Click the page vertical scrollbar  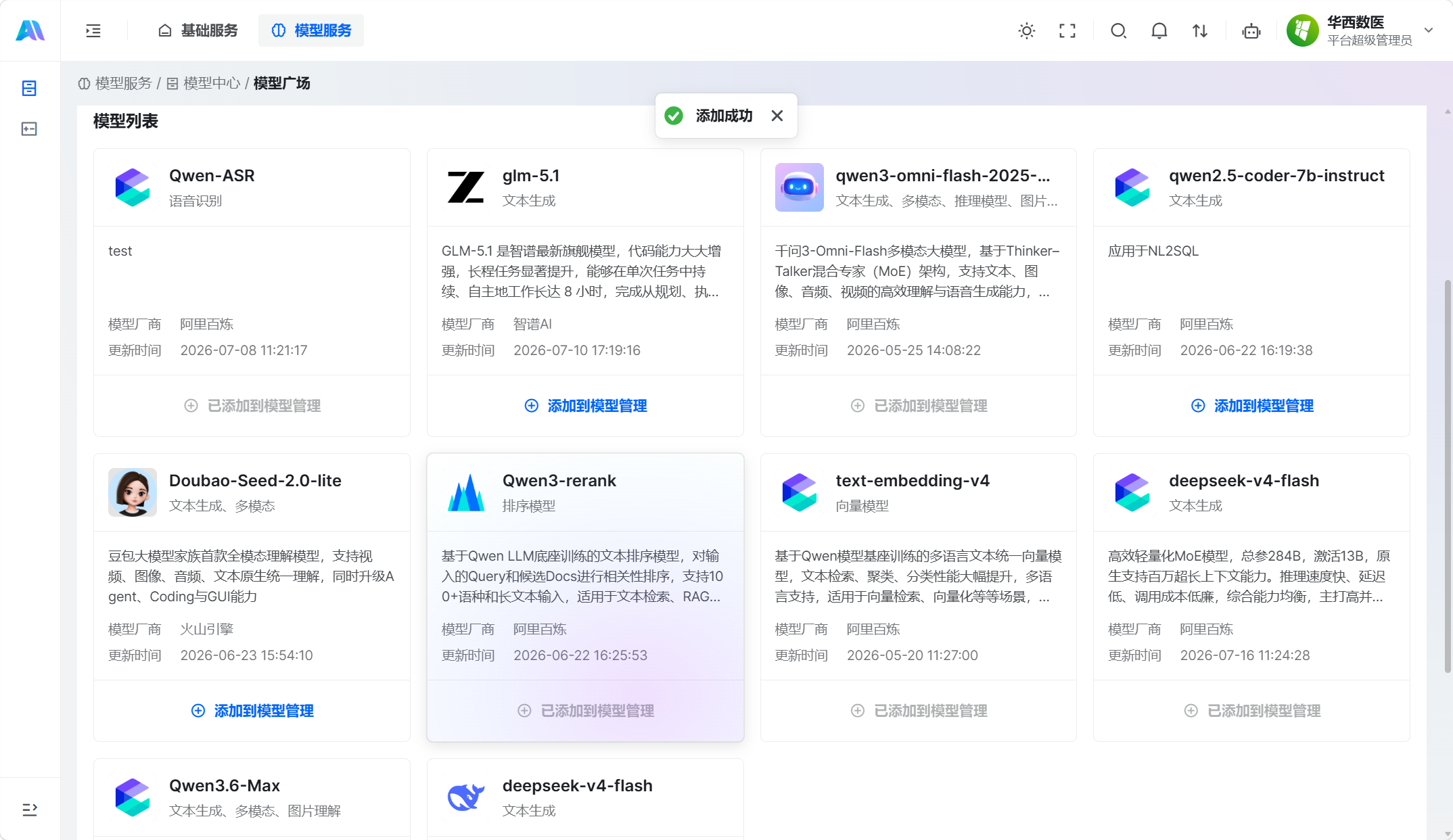1448,476
